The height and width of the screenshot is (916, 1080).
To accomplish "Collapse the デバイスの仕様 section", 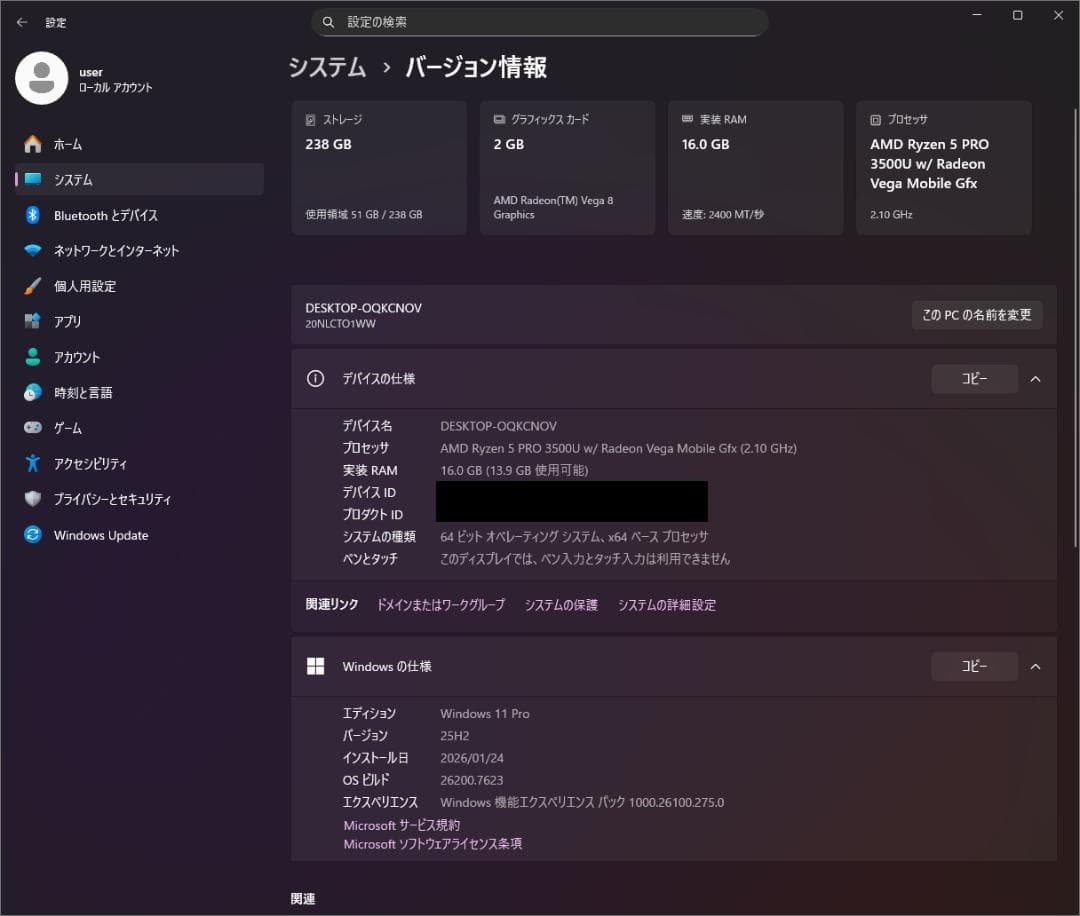I will coord(1035,378).
